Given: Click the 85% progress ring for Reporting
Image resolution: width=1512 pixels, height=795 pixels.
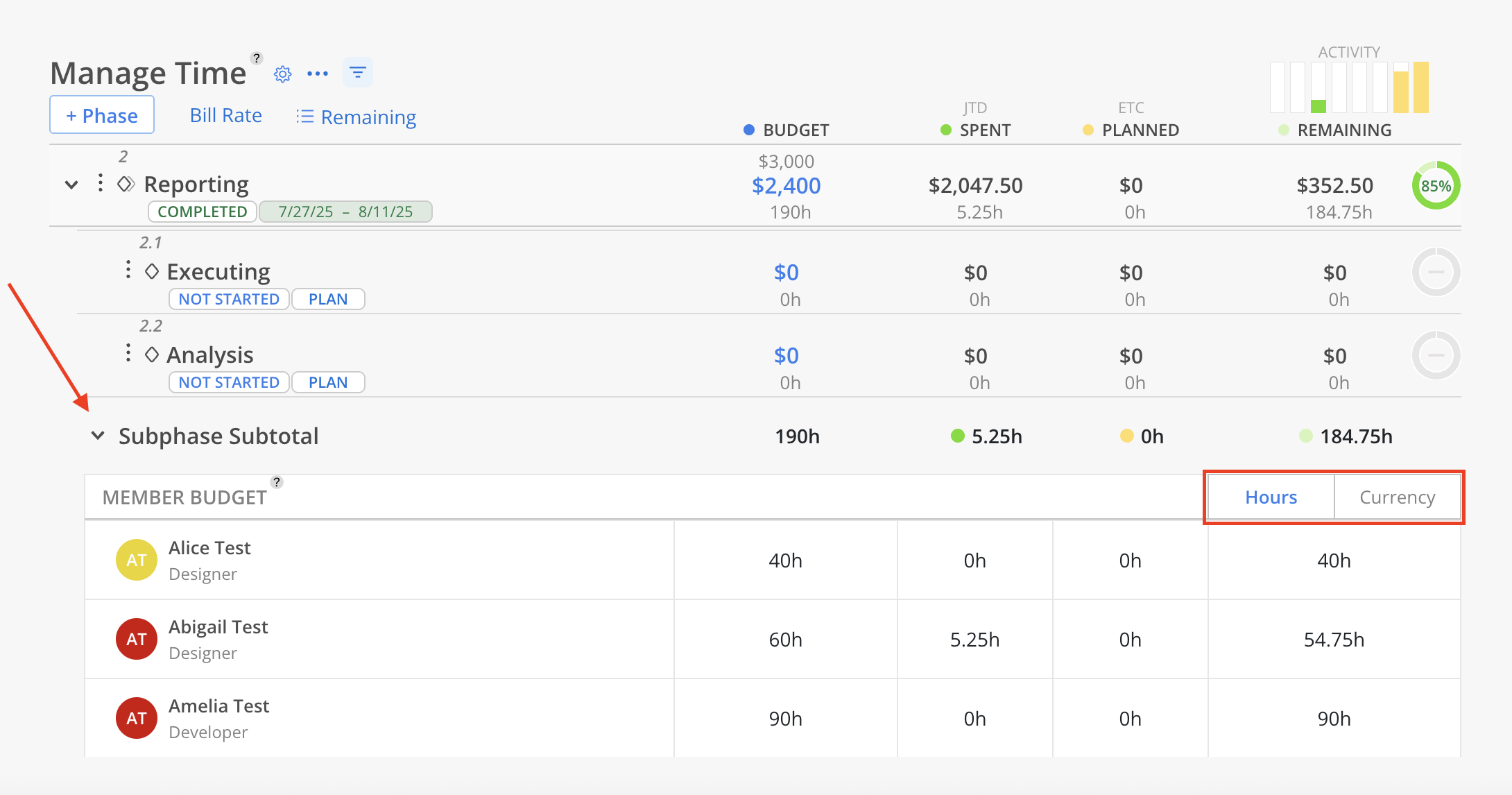Looking at the screenshot, I should pos(1436,186).
